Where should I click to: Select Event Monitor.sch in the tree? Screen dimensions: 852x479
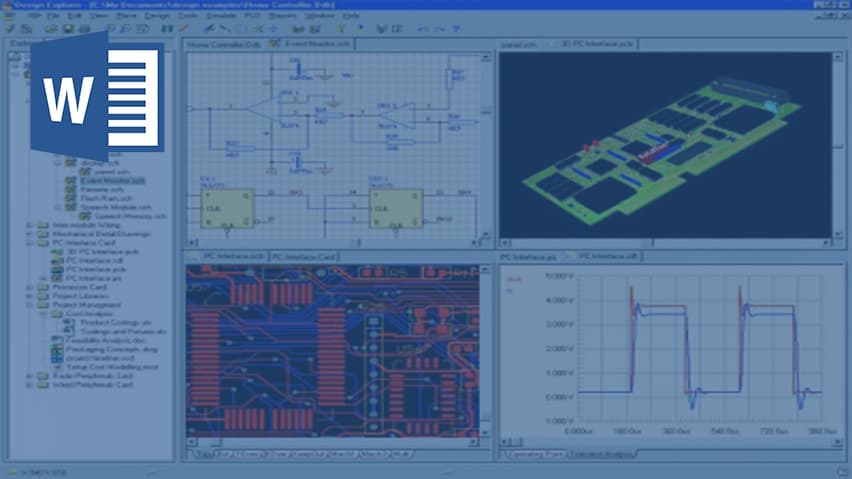point(113,181)
